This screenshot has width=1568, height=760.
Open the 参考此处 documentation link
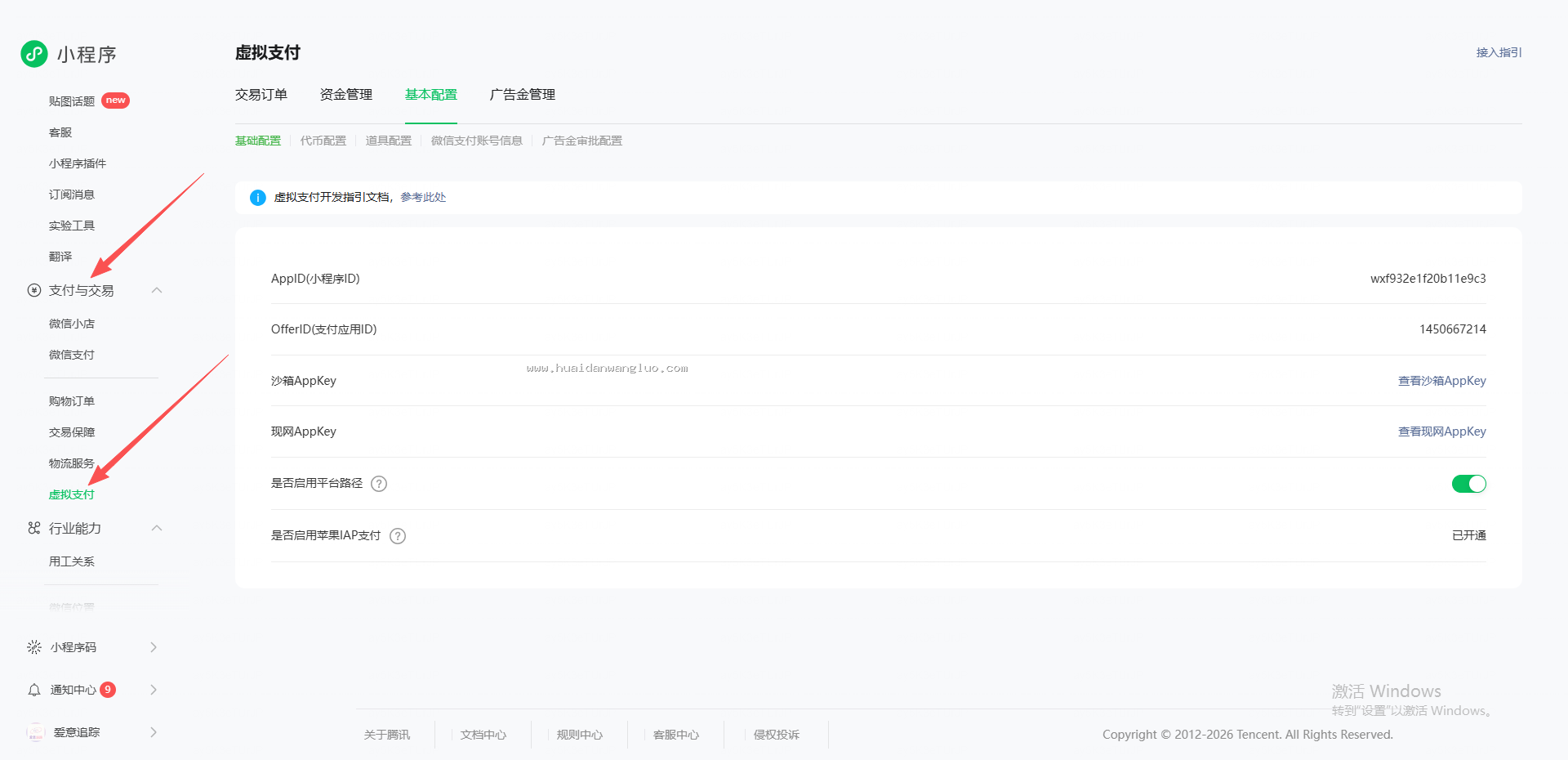(423, 198)
